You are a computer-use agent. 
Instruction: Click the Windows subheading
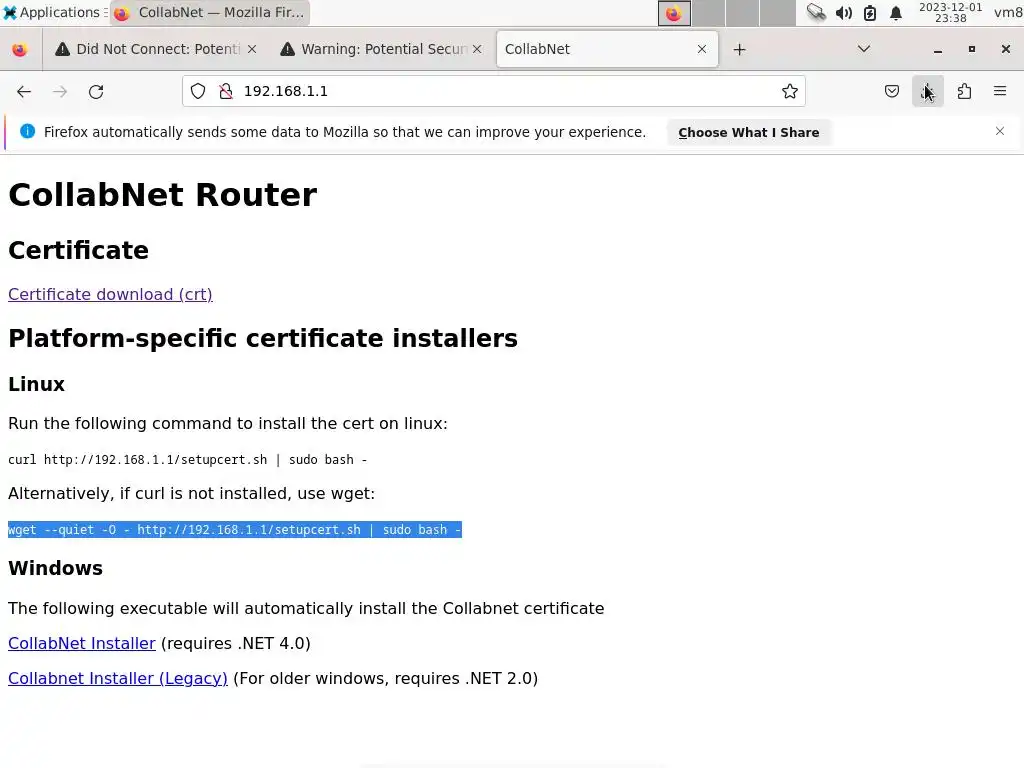coord(56,568)
